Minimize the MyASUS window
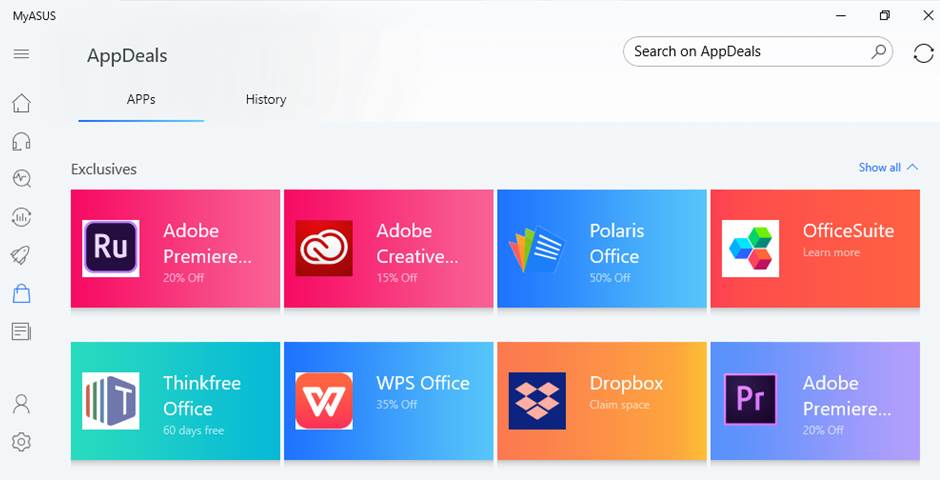Viewport: 940px width, 480px height. point(841,16)
